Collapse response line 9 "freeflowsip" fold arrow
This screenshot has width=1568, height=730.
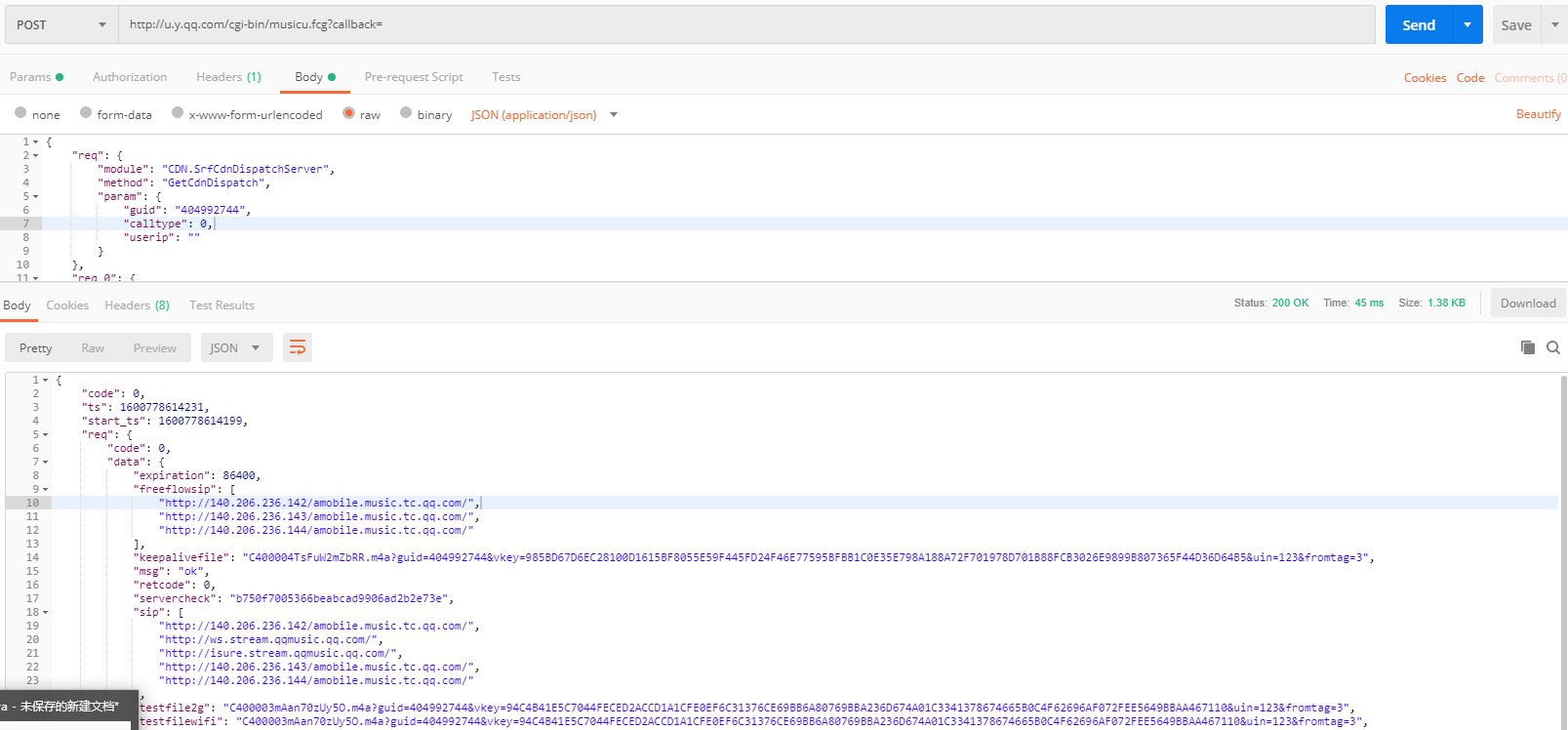pyautogui.click(x=45, y=489)
